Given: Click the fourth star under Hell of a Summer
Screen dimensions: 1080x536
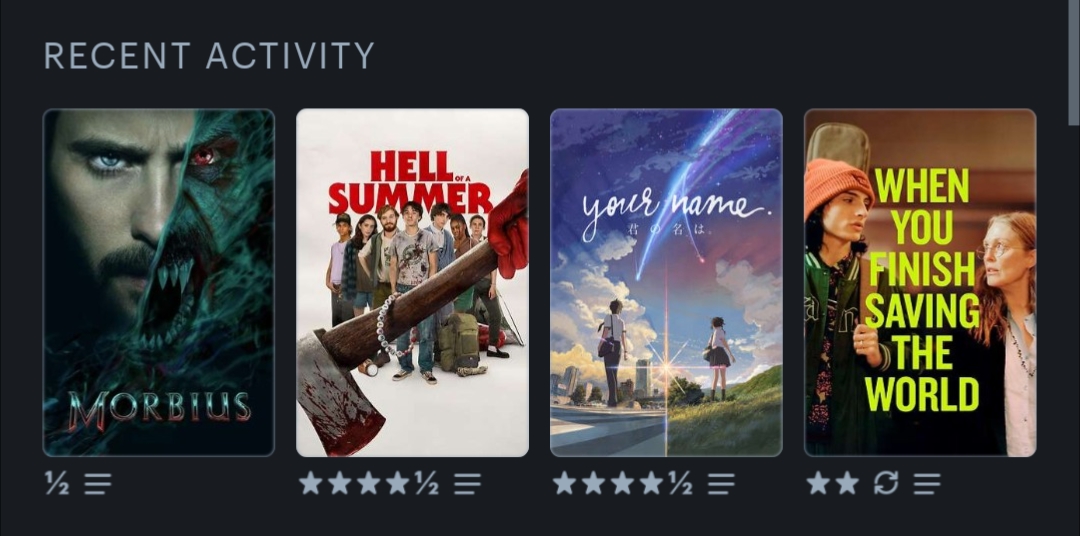Looking at the screenshot, I should tap(397, 483).
